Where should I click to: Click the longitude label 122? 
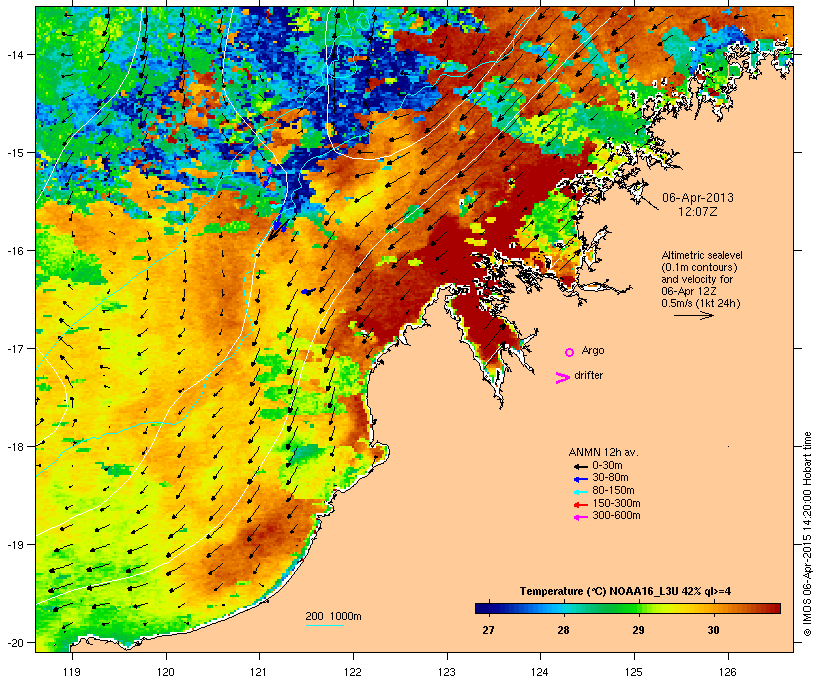coord(353,672)
